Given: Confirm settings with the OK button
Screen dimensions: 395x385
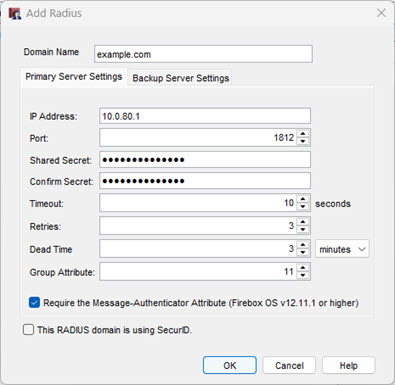Looking at the screenshot, I should point(230,365).
